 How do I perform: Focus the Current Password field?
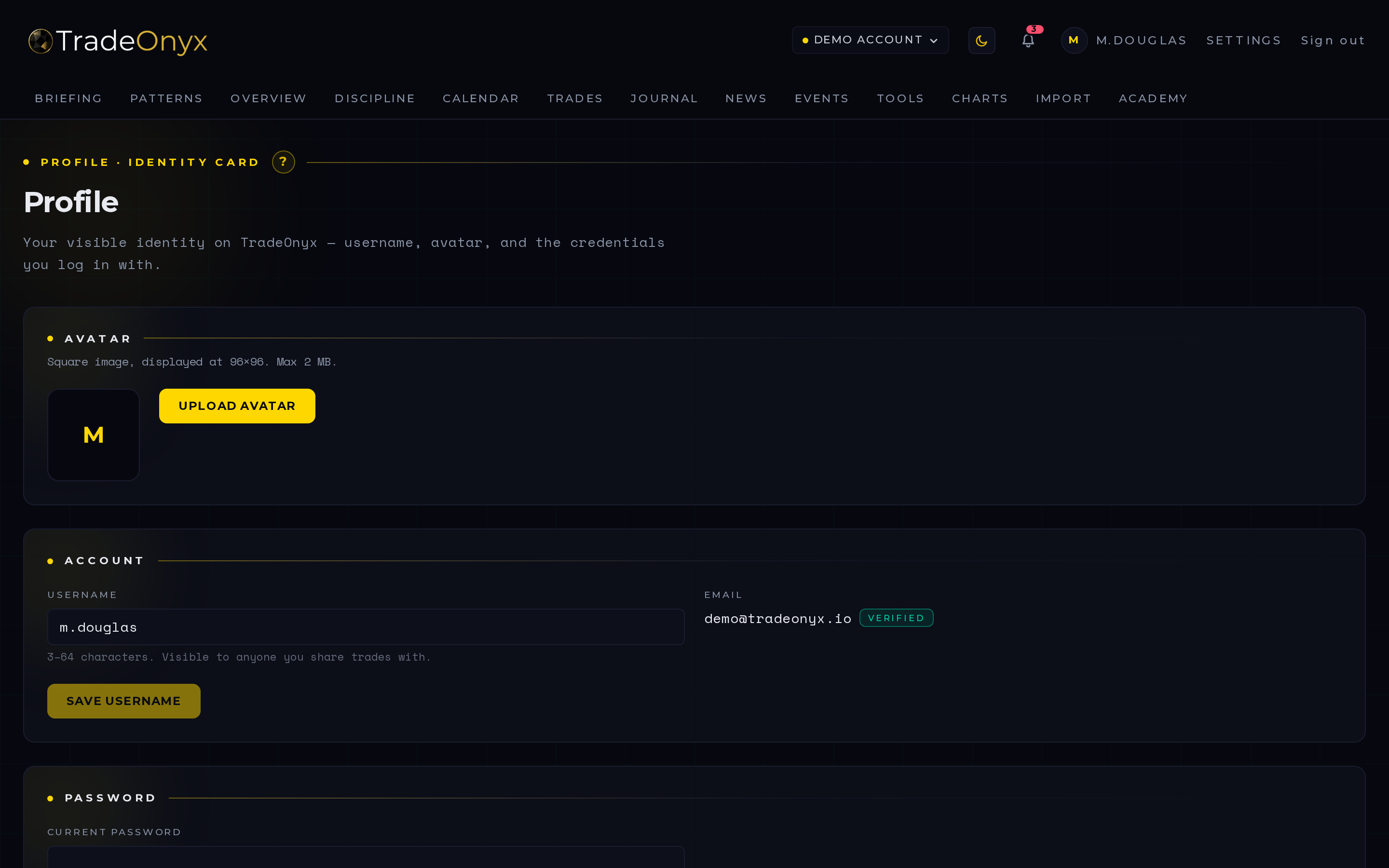[x=366, y=857]
